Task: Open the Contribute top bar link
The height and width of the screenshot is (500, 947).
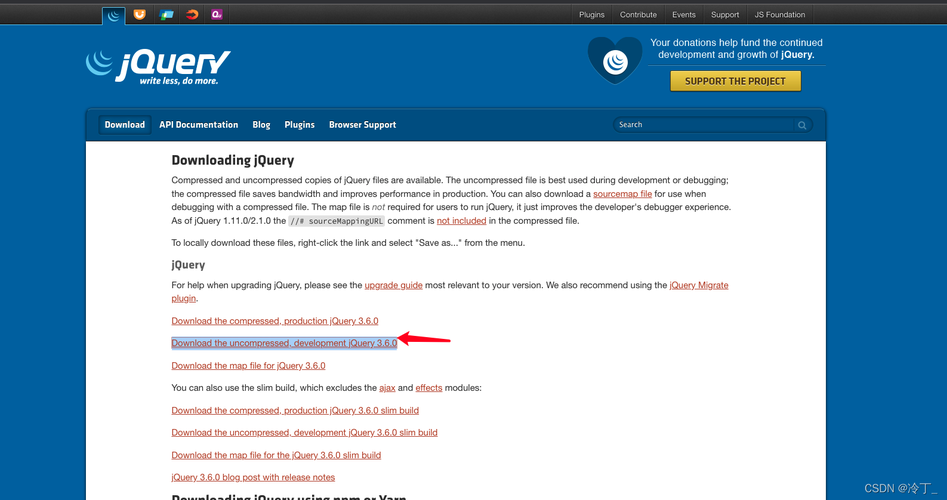Action: [638, 14]
